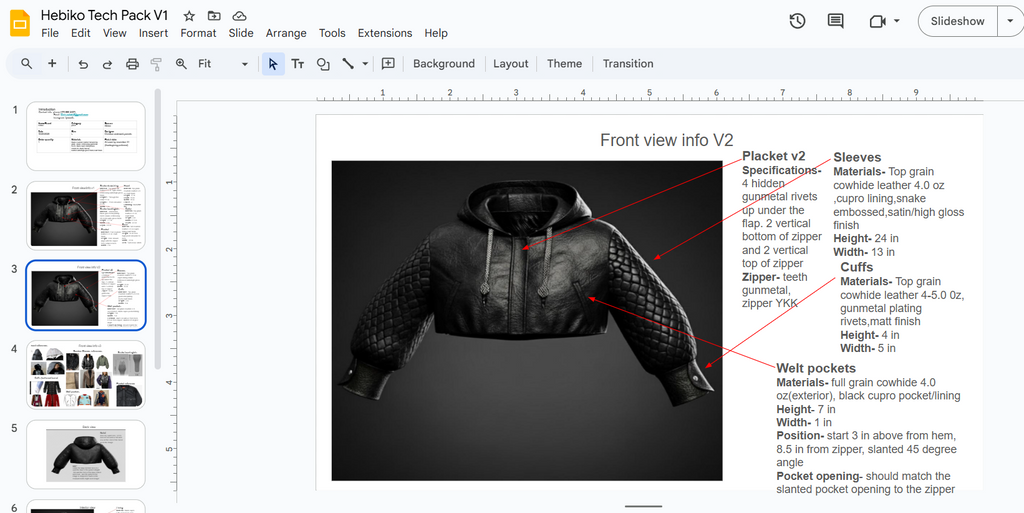Open the Shape tool
Viewport: 1024px width, 513px height.
(x=323, y=64)
